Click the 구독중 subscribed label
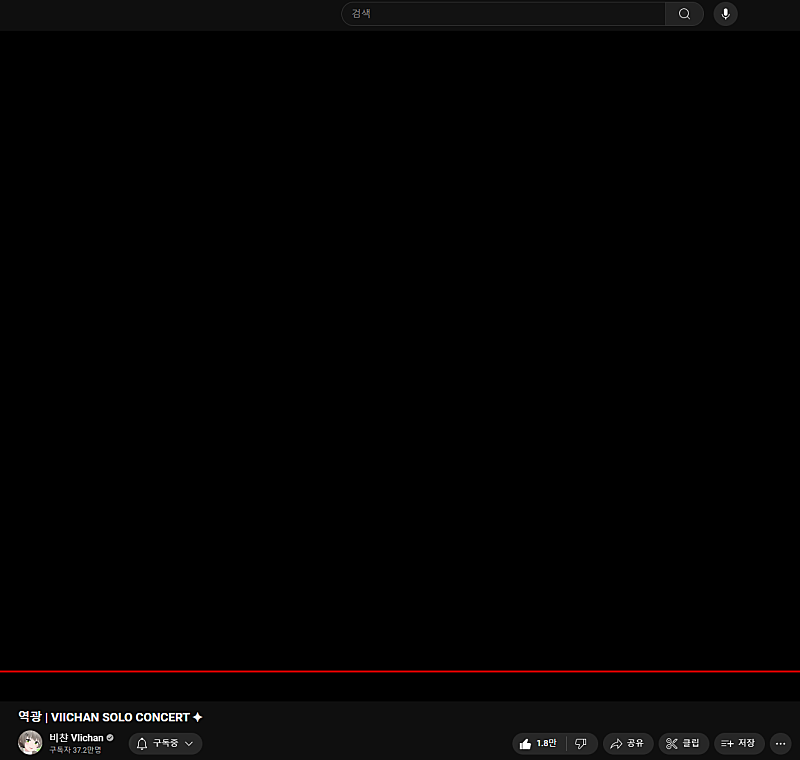The height and width of the screenshot is (760, 800). point(165,744)
